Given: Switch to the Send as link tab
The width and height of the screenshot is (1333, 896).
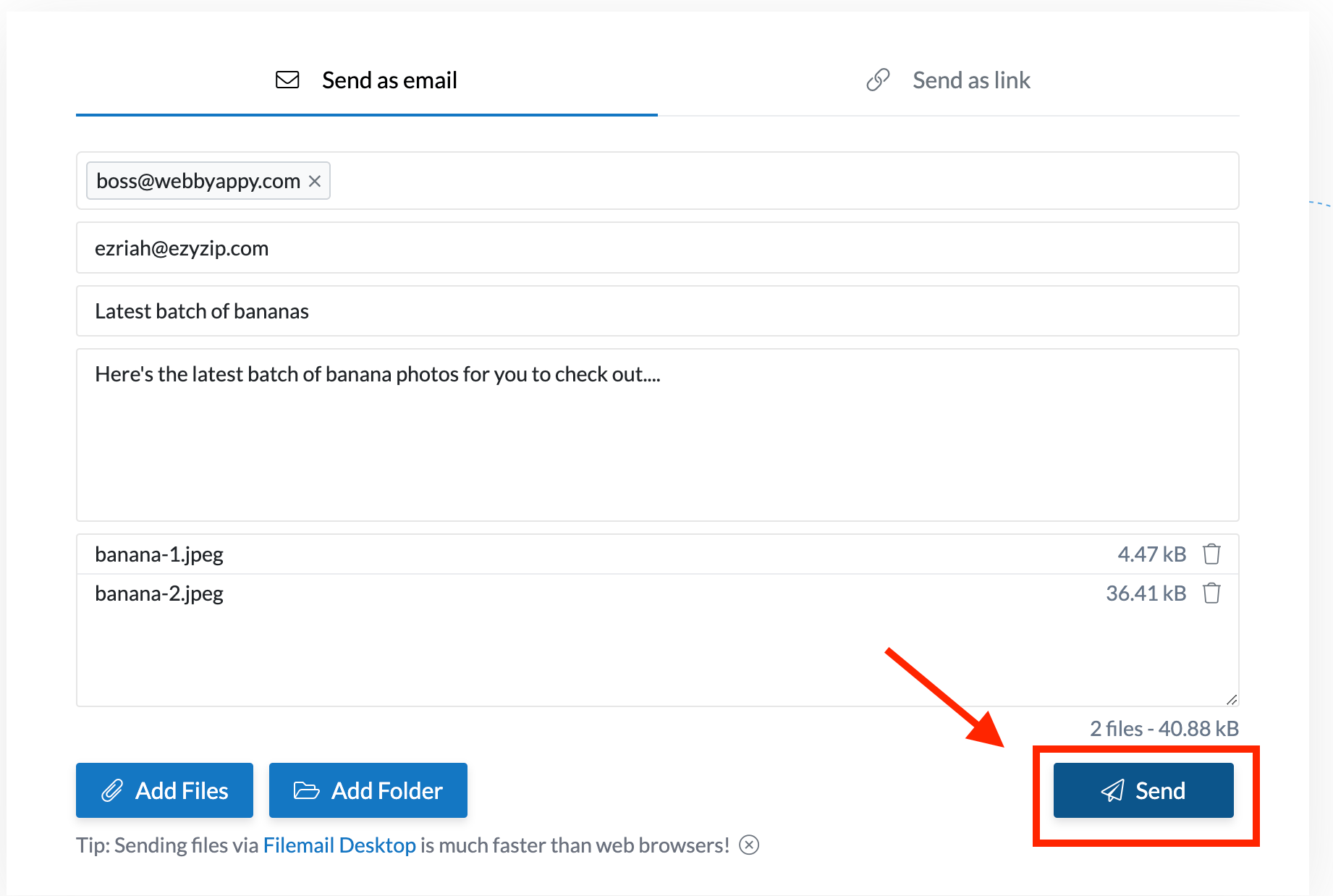Looking at the screenshot, I should pyautogui.click(x=970, y=80).
